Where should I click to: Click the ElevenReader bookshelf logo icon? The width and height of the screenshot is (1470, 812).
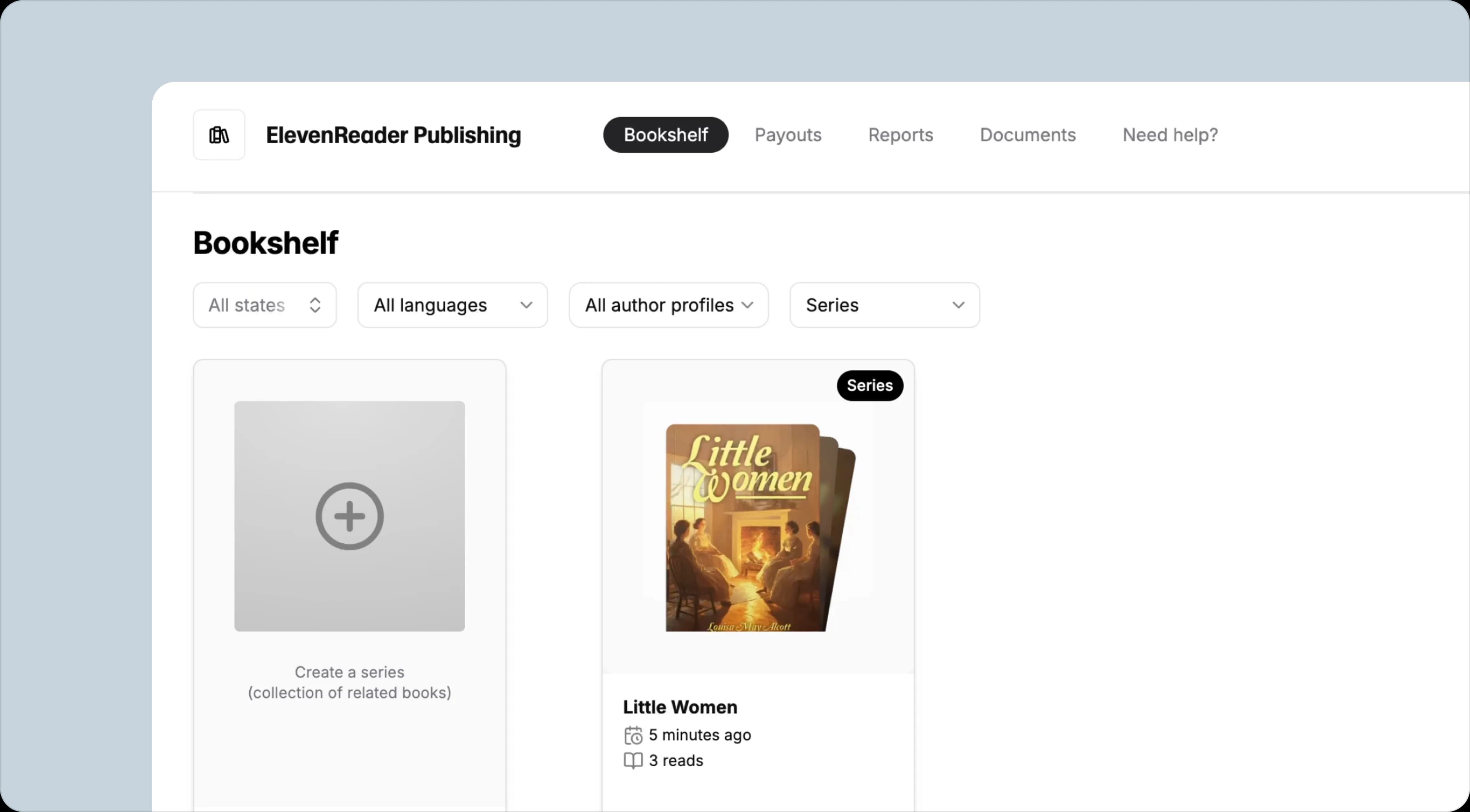[219, 135]
